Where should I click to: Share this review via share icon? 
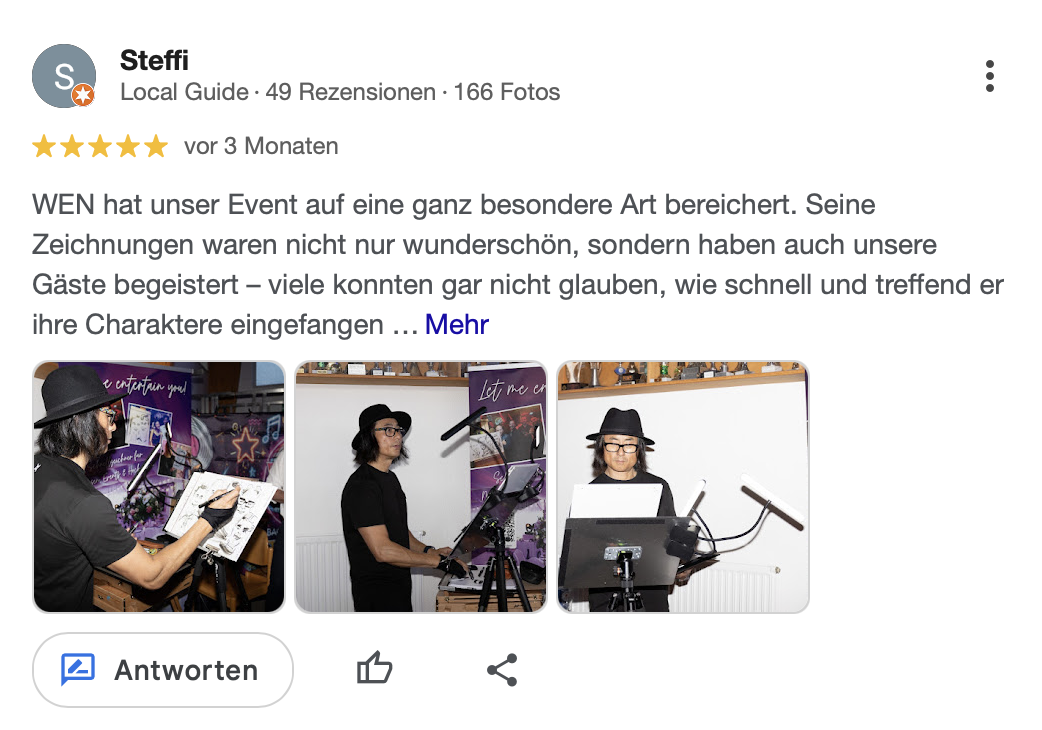(502, 670)
